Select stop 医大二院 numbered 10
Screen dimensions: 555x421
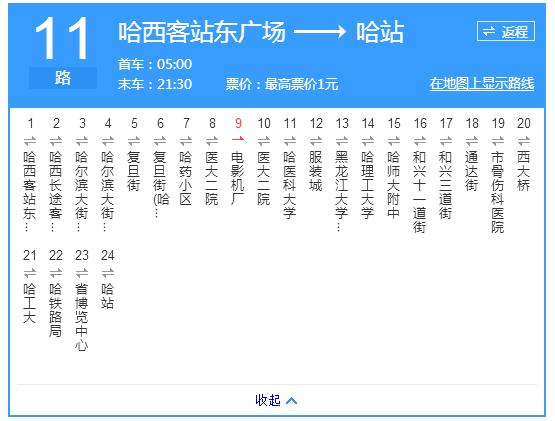(x=264, y=178)
